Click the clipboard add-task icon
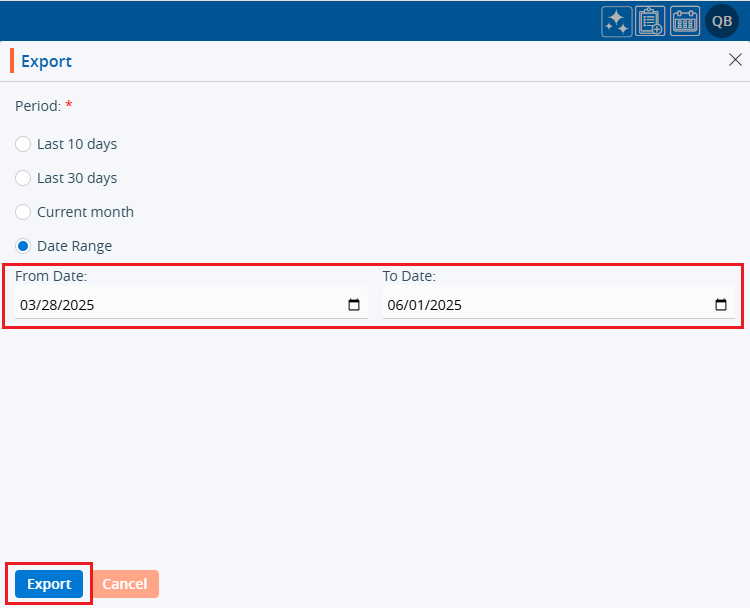This screenshot has width=750, height=608. click(x=650, y=22)
